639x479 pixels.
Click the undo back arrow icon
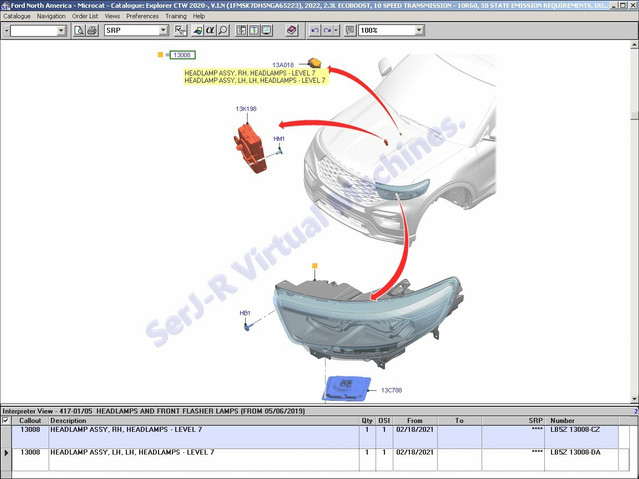(315, 30)
